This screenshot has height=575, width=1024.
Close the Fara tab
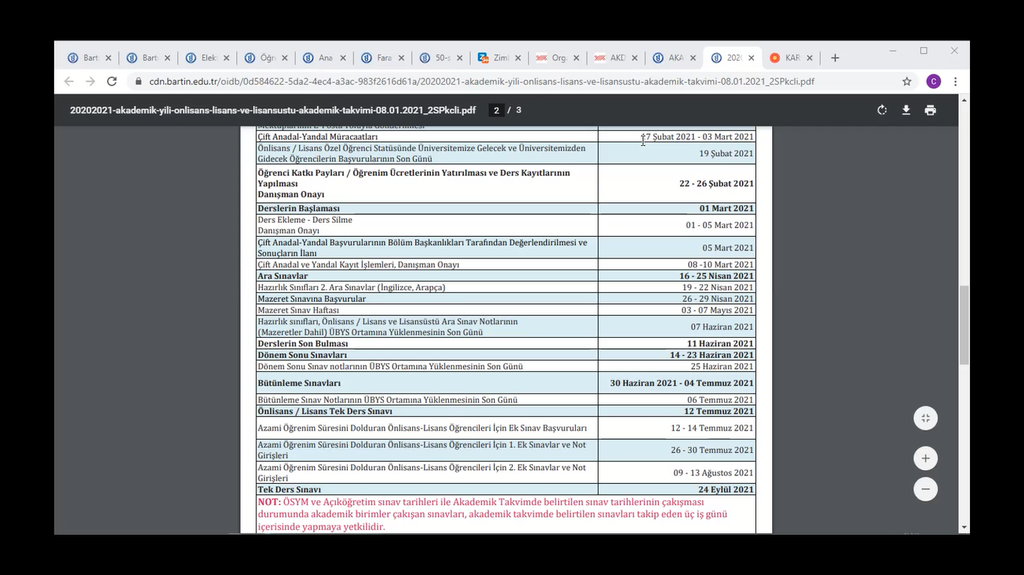[x=401, y=58]
